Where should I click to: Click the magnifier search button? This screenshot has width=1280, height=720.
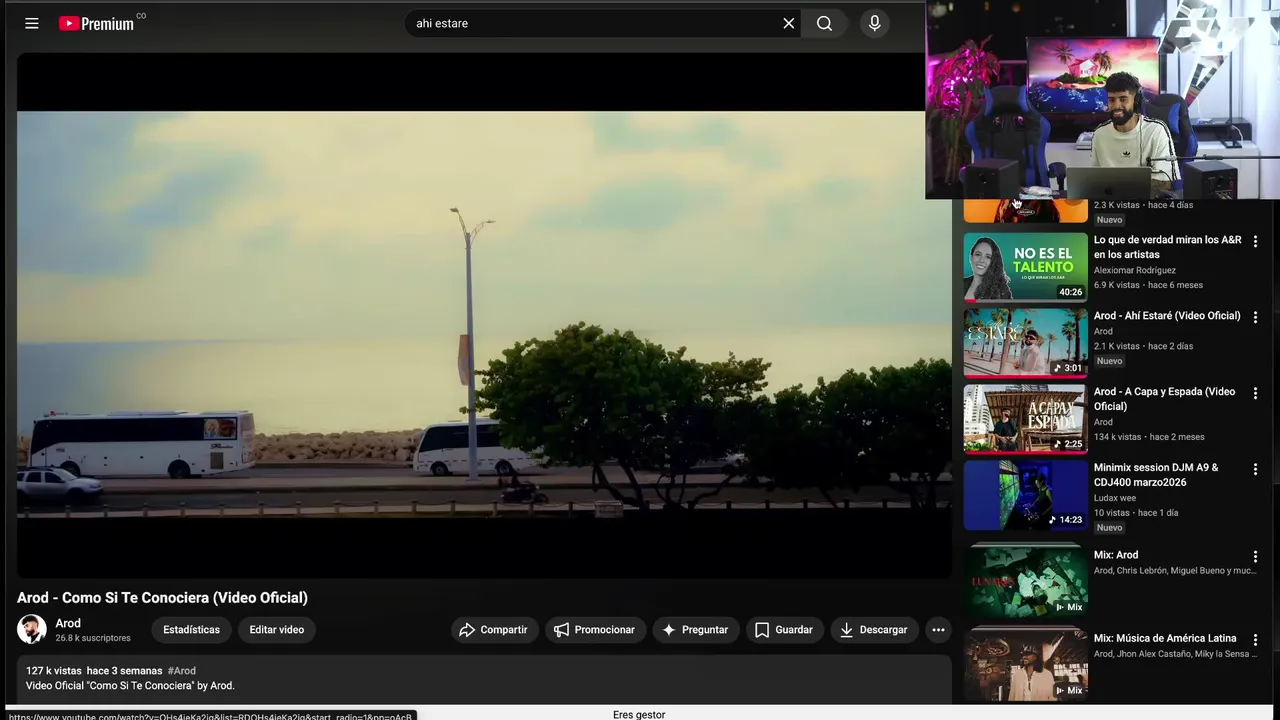click(x=824, y=23)
